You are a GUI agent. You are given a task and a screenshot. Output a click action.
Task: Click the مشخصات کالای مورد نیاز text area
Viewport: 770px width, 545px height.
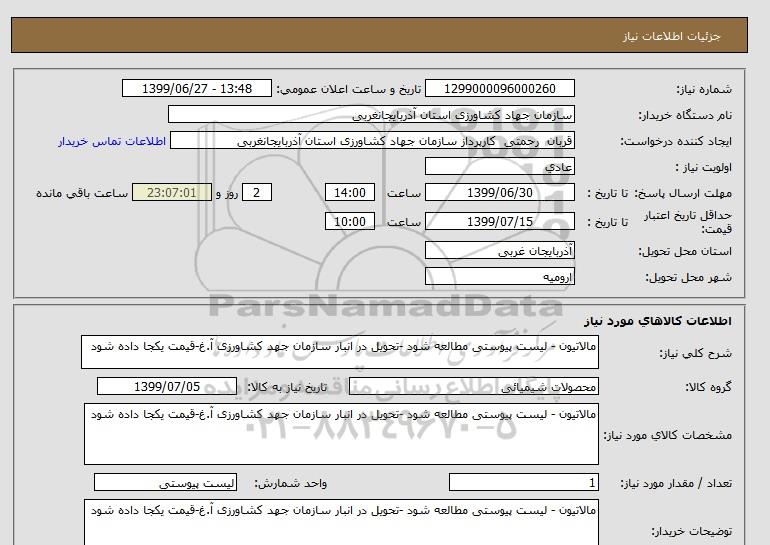click(x=341, y=433)
